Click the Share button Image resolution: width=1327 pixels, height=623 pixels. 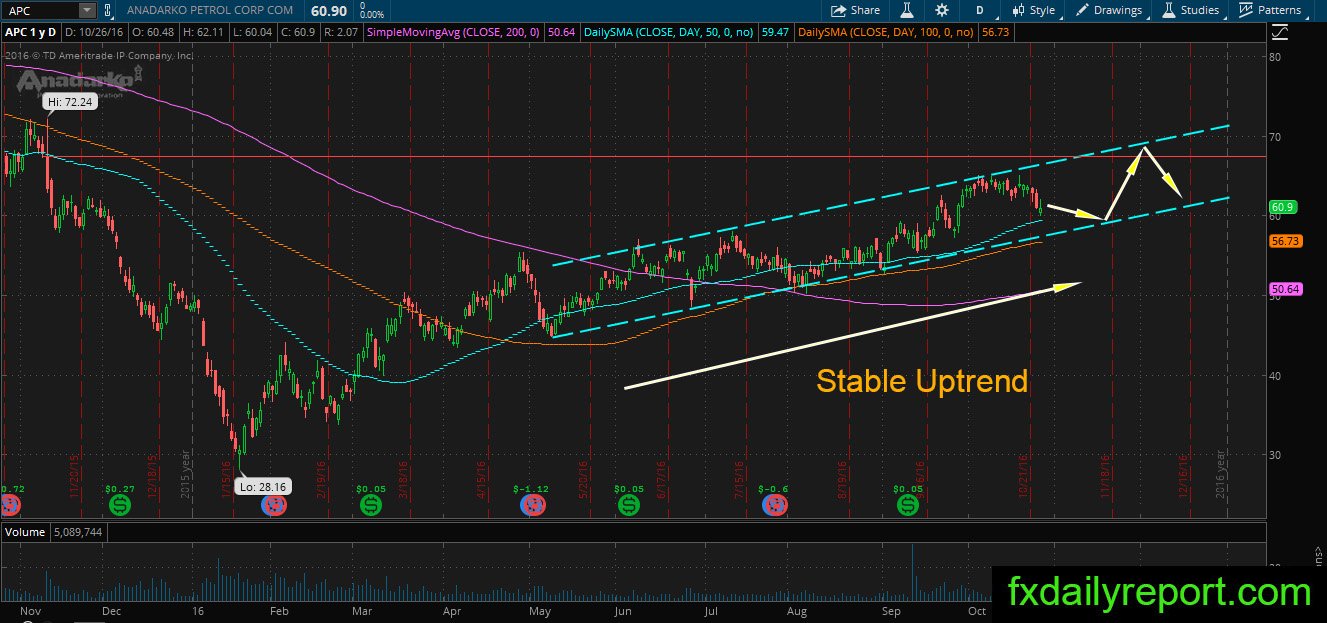point(856,10)
